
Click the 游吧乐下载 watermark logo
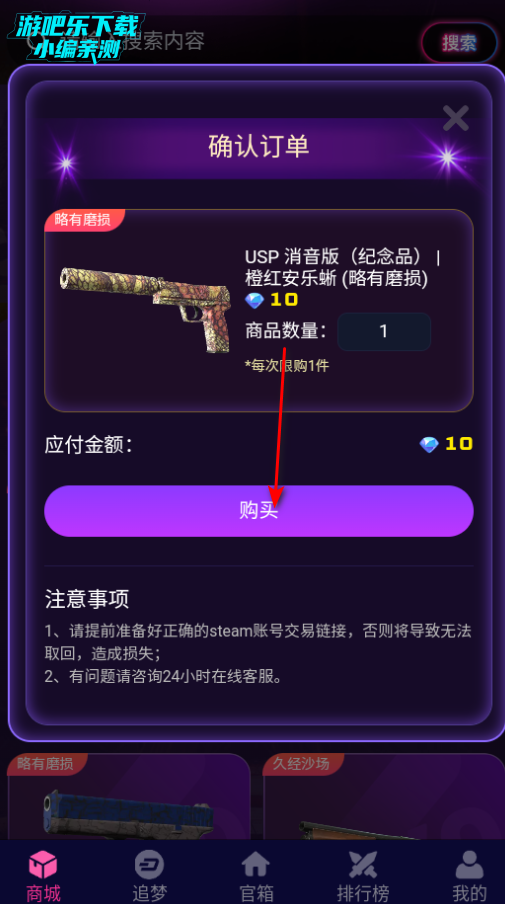pyautogui.click(x=74, y=38)
